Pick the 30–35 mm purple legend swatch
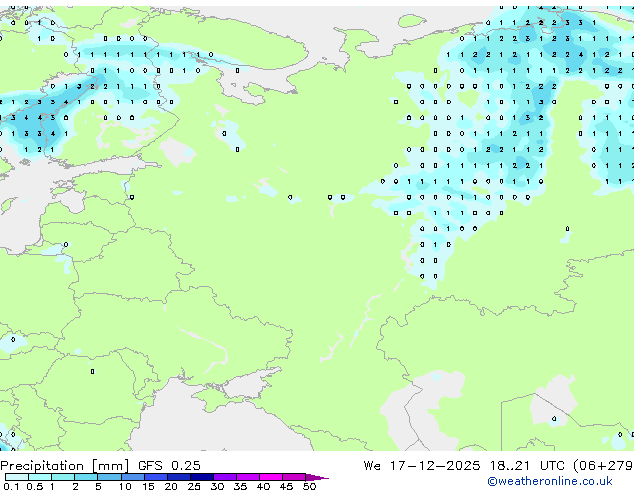The height and width of the screenshot is (490, 634). [x=224, y=477]
